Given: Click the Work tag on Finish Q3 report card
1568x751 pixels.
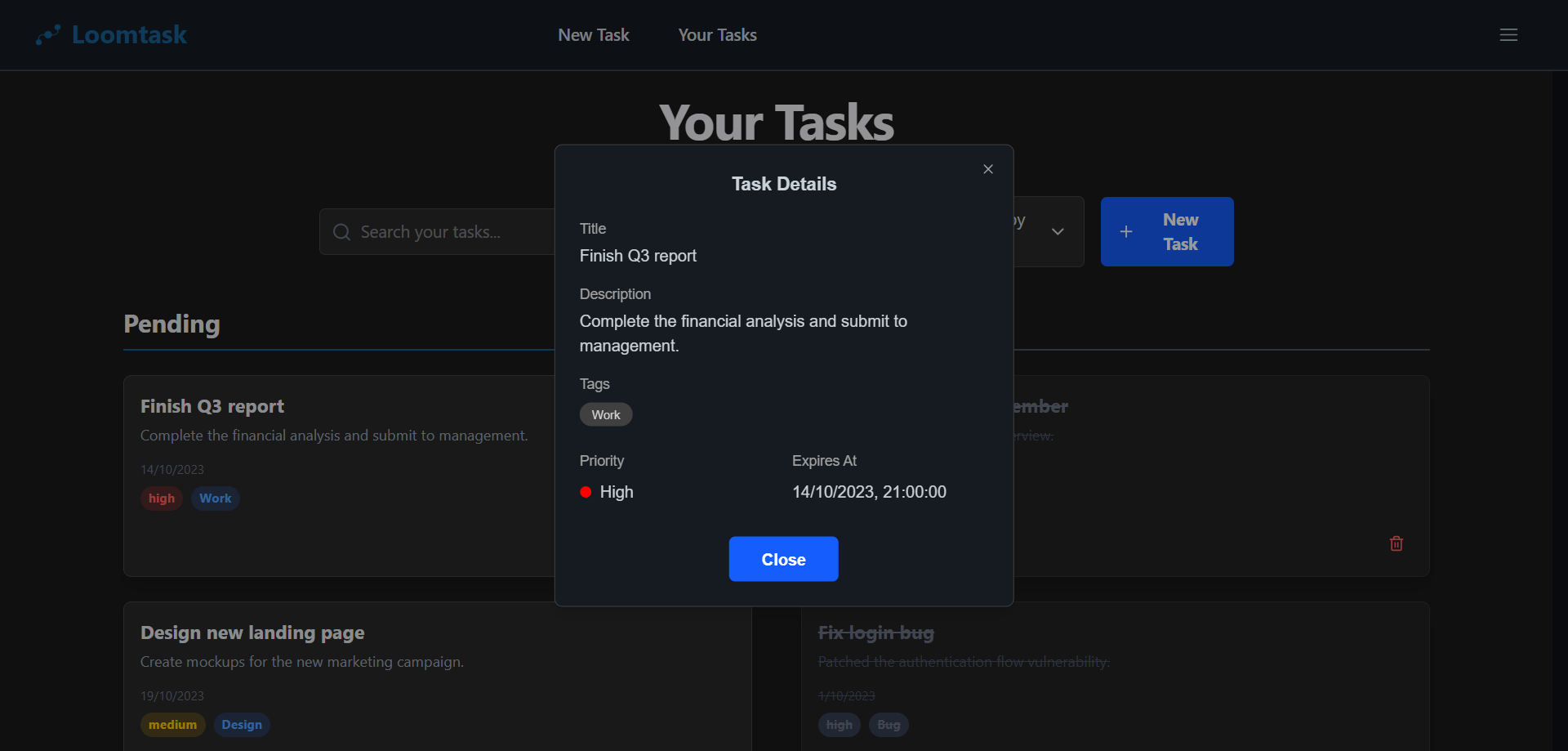Looking at the screenshot, I should pyautogui.click(x=216, y=498).
